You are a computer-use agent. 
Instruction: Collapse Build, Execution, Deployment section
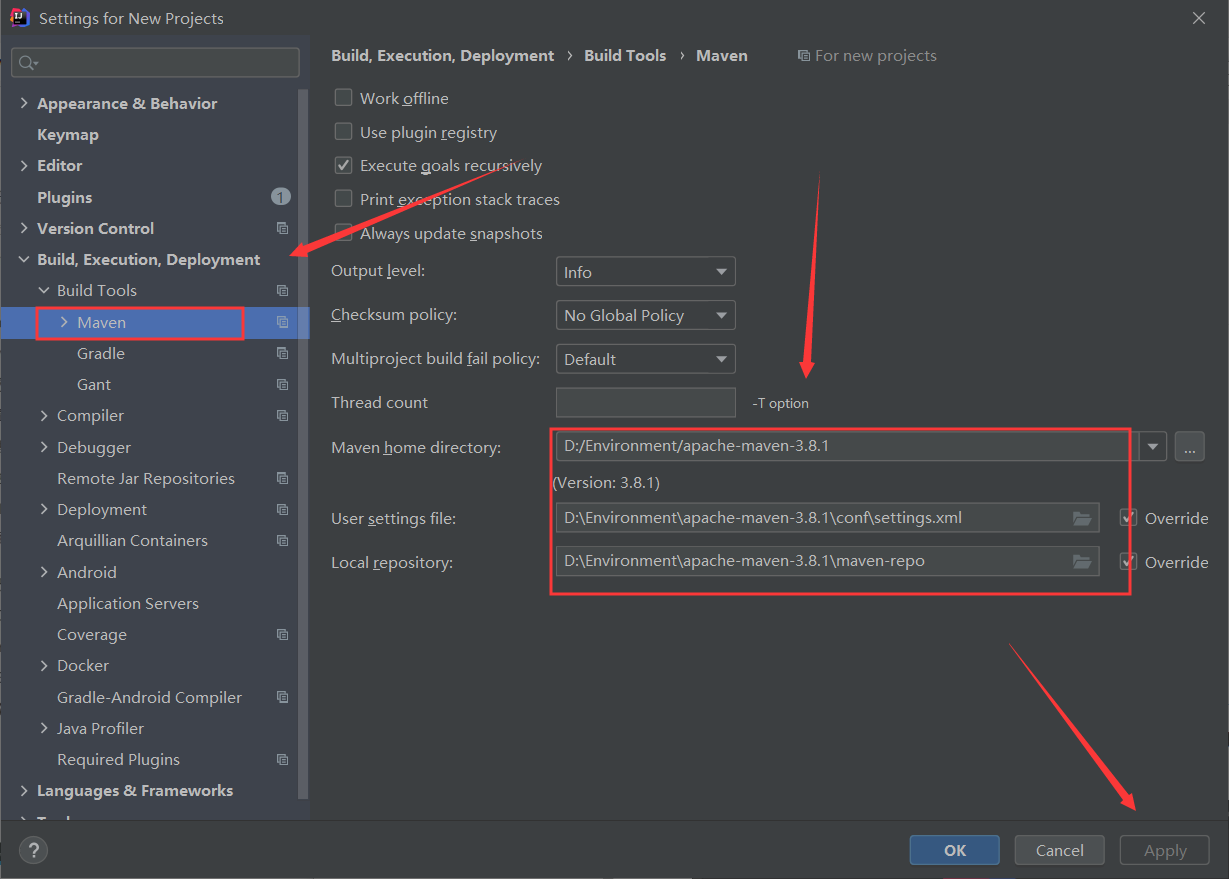click(24, 259)
